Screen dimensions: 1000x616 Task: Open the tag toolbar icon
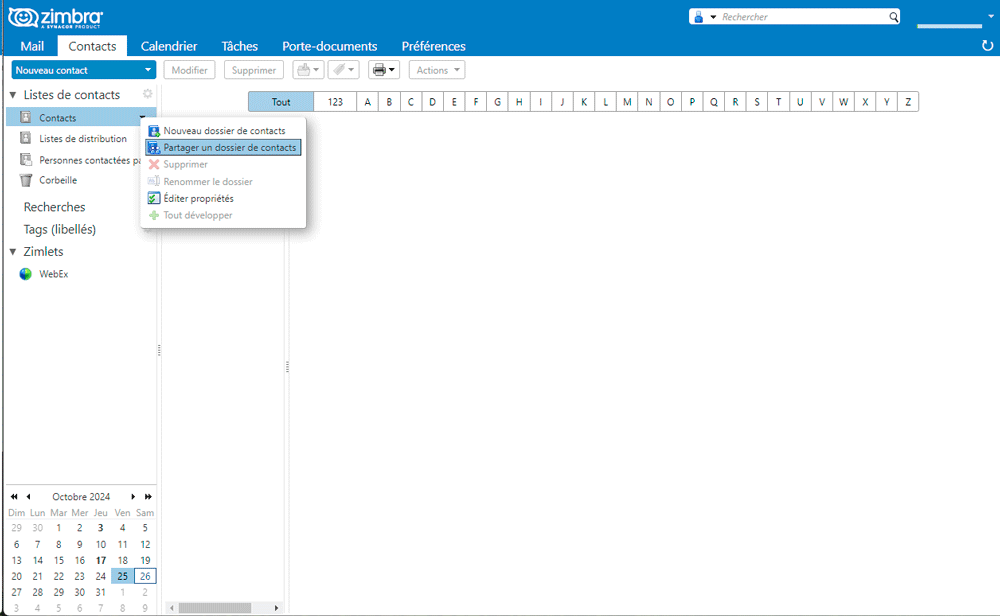[x=340, y=70]
